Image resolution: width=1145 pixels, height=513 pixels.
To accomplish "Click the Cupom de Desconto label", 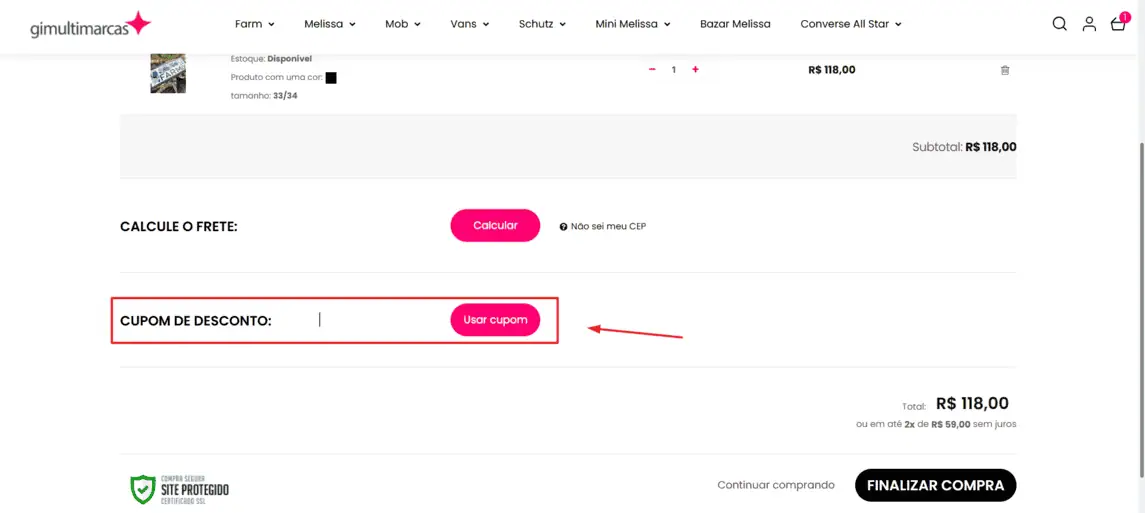I will [196, 320].
